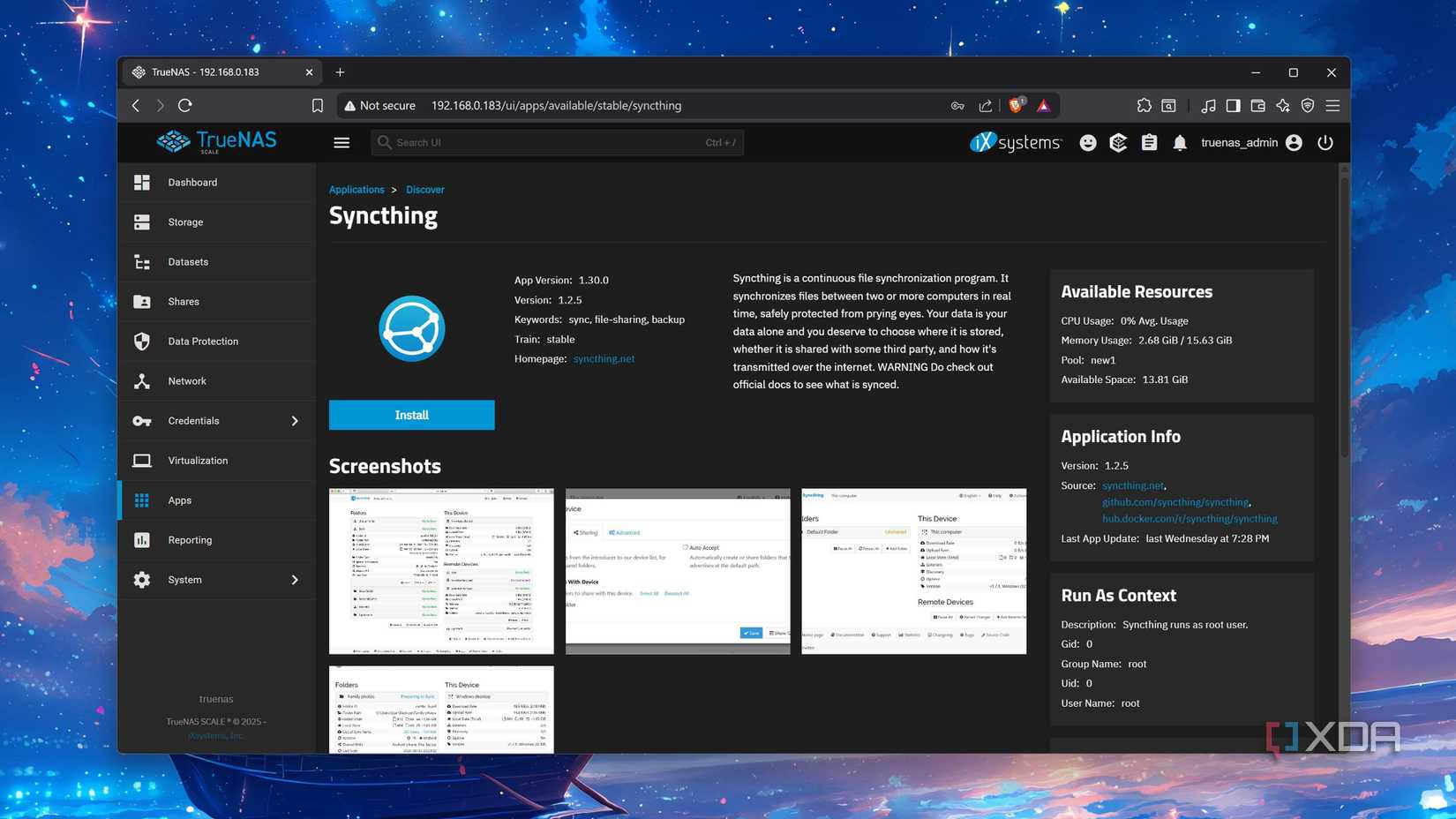Click the TrueNAS SCALE logo
This screenshot has width=1456, height=819.
[216, 141]
